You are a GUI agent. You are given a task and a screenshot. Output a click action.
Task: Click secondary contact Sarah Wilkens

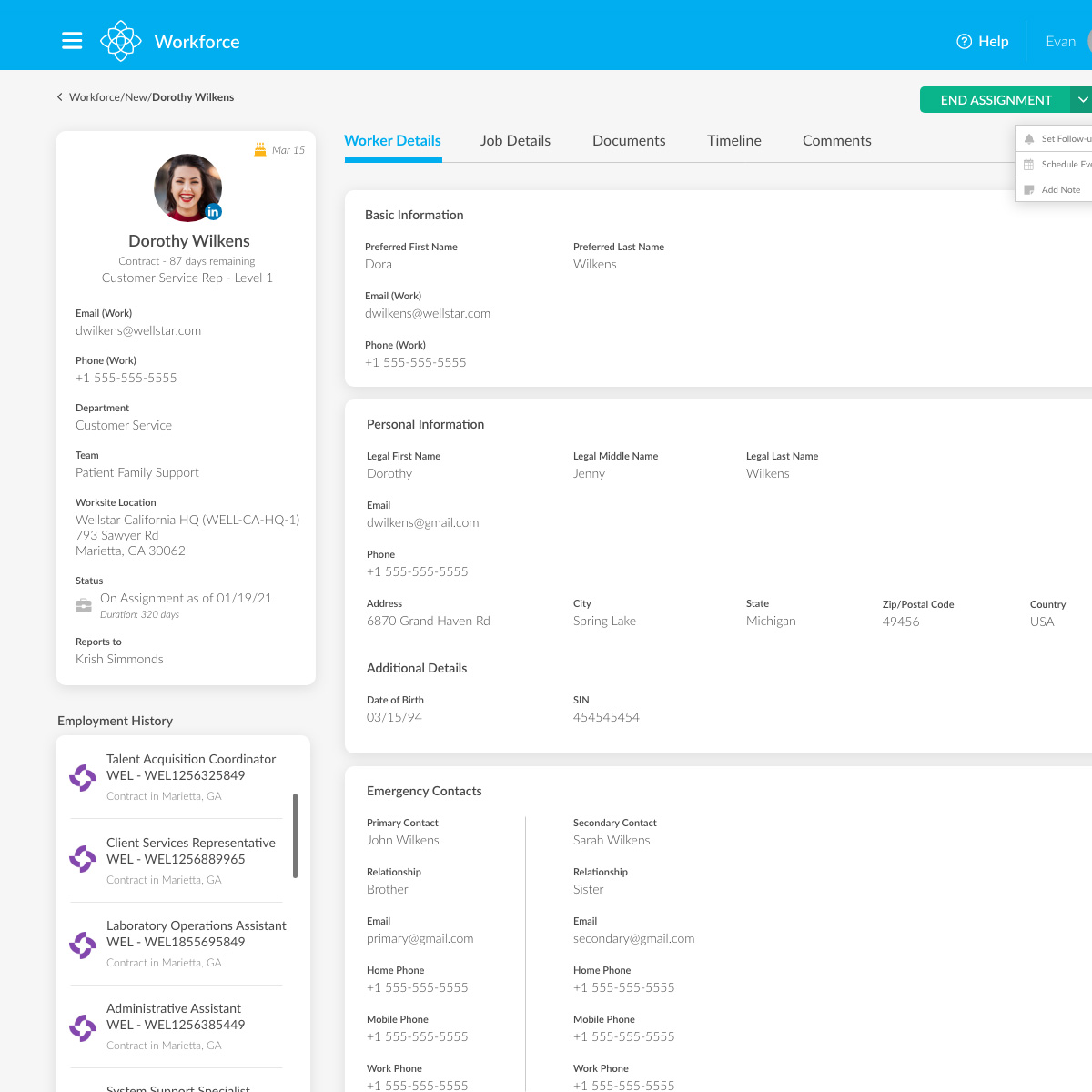click(612, 840)
